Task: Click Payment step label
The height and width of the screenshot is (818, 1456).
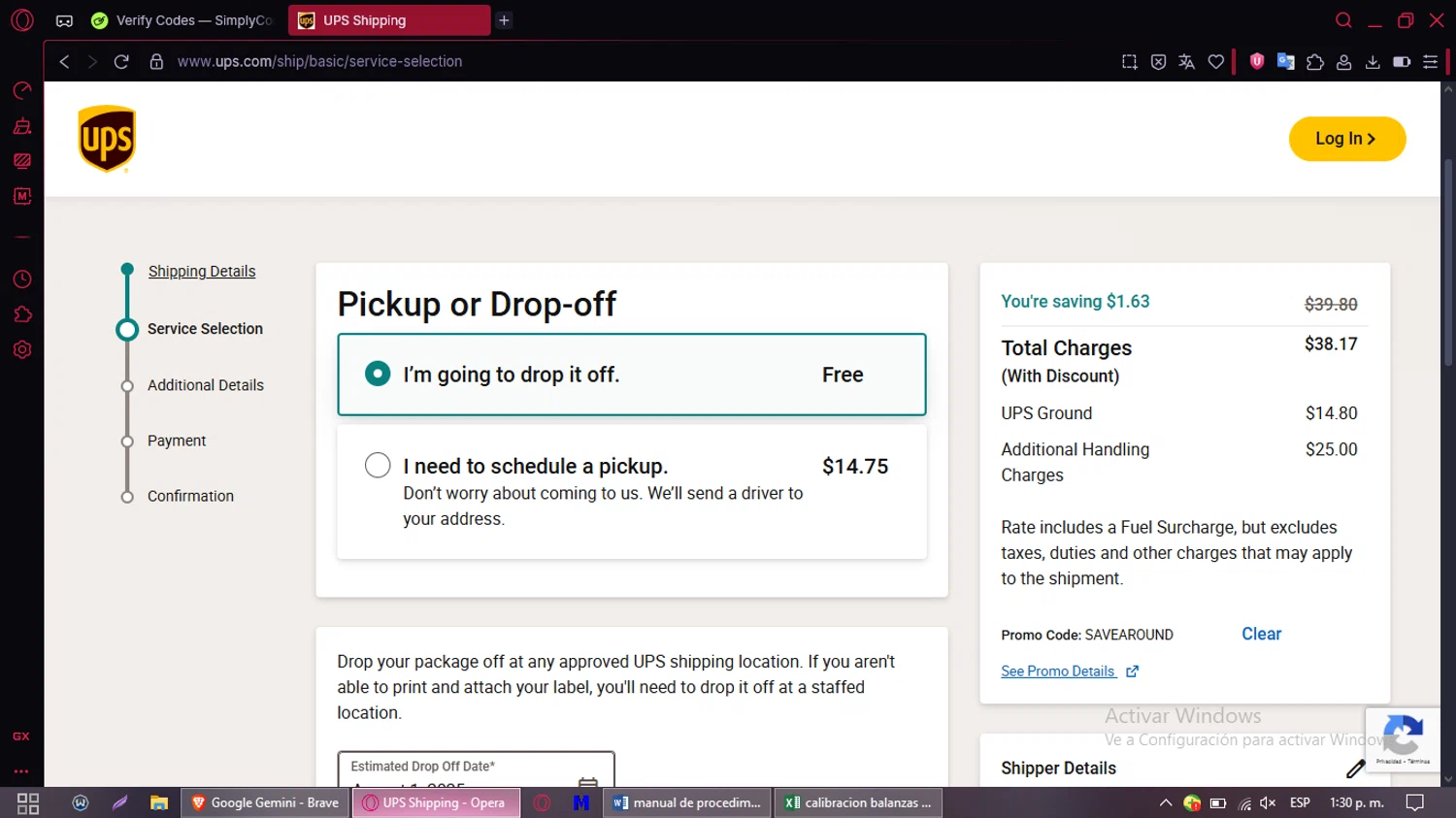Action: (177, 441)
